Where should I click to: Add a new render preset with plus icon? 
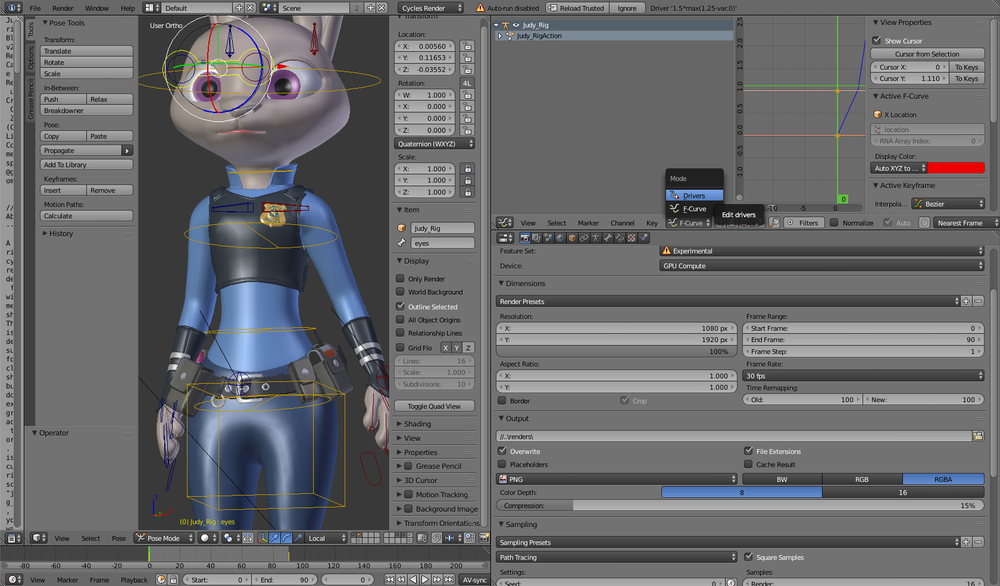pos(966,301)
